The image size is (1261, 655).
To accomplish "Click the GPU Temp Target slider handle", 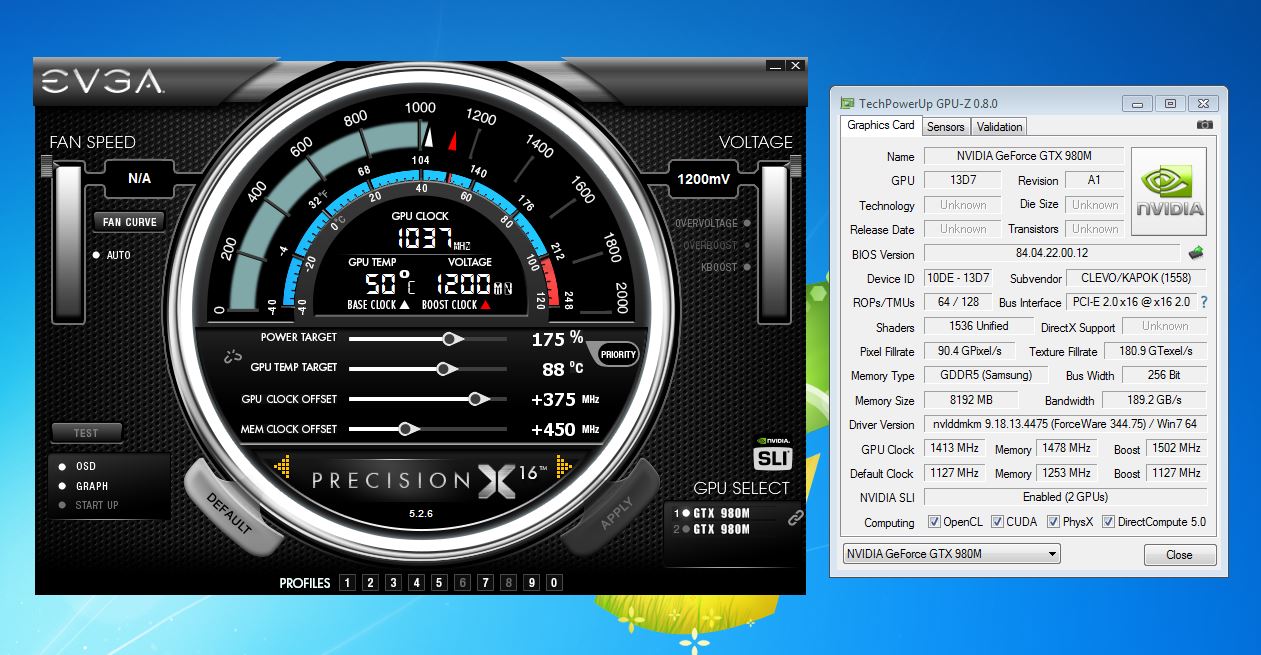I will click(447, 369).
